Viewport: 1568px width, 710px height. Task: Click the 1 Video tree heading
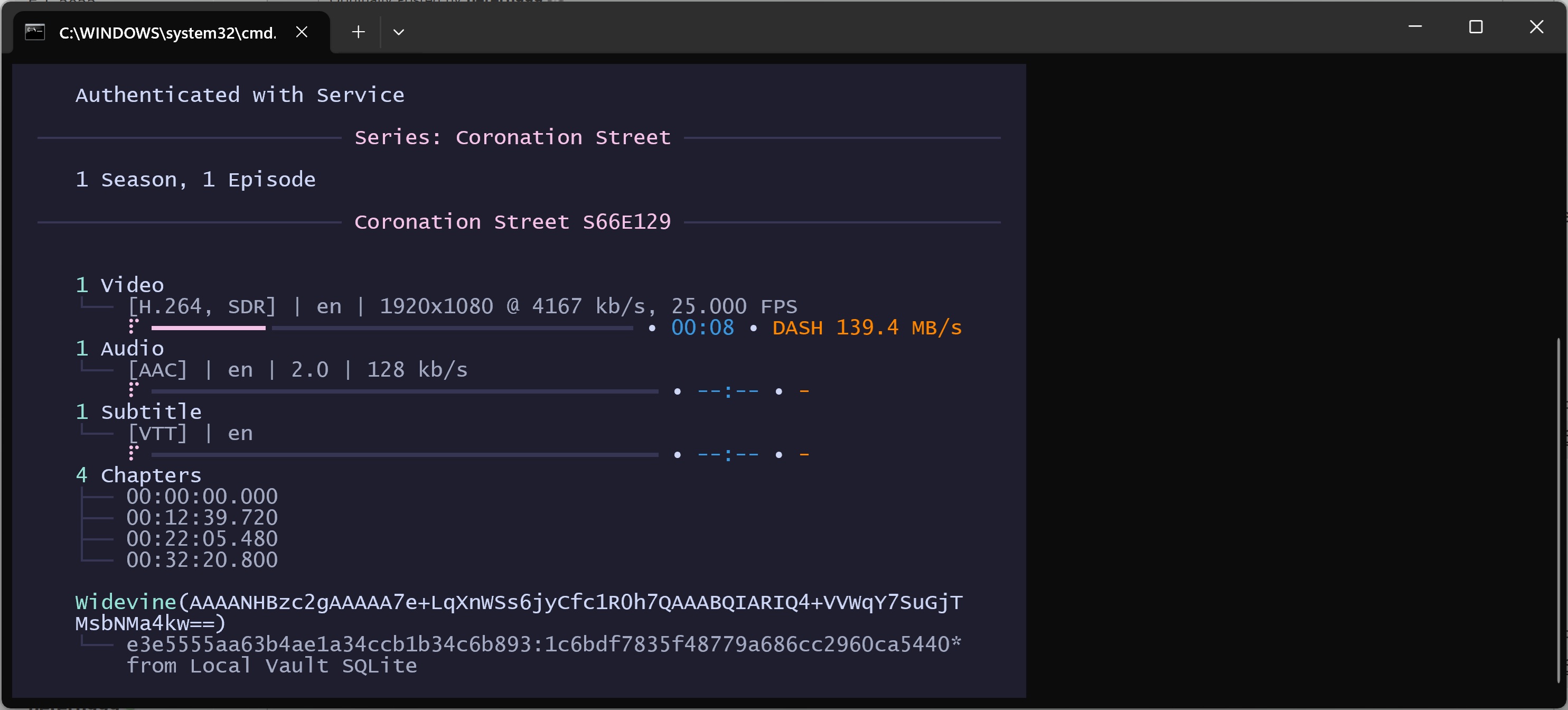point(120,285)
